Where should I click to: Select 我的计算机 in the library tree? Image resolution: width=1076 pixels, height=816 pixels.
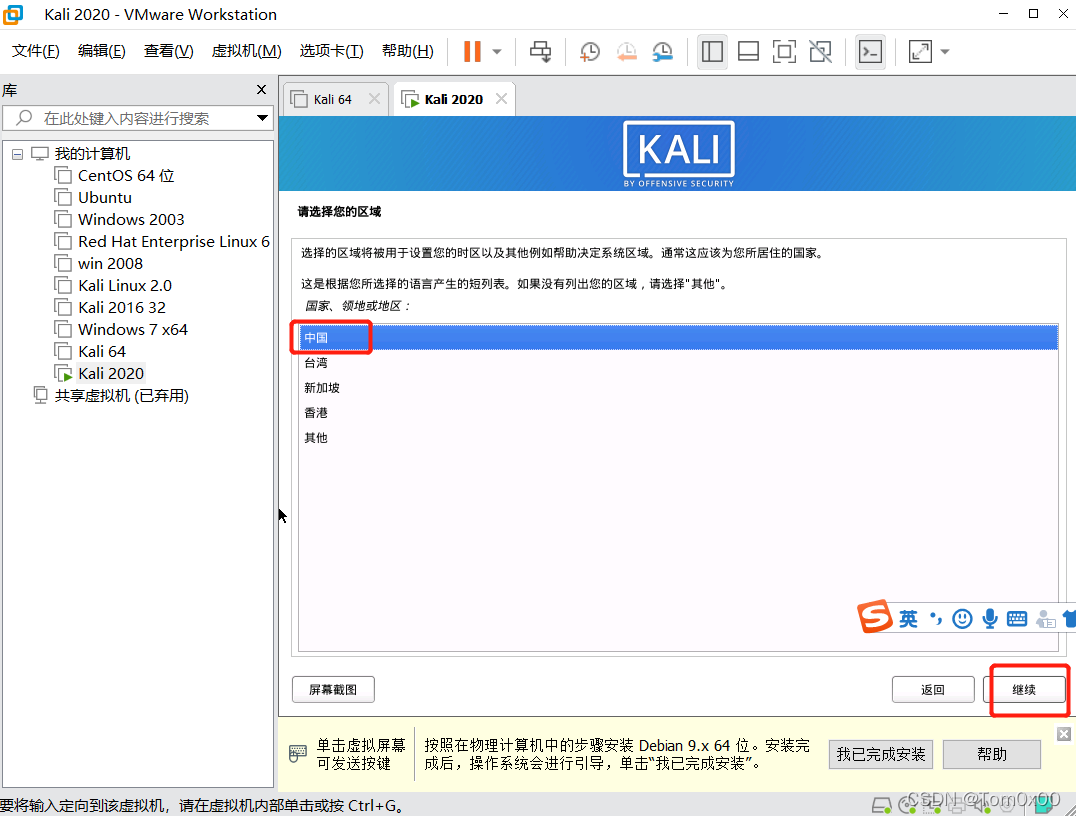tap(92, 154)
